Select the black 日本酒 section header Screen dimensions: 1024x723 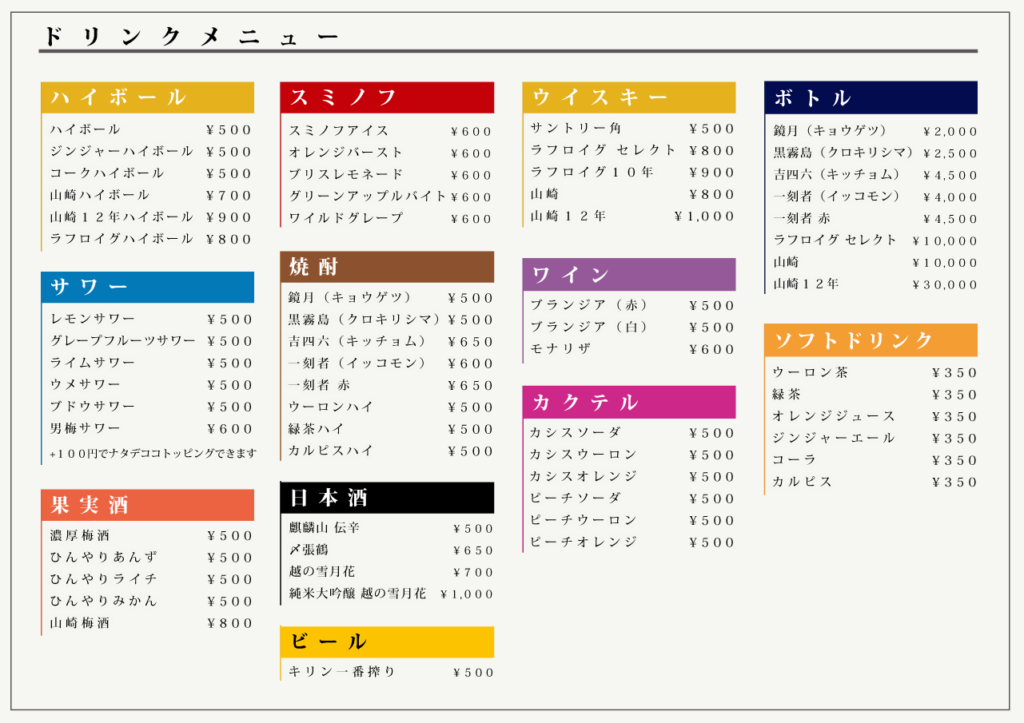point(386,498)
